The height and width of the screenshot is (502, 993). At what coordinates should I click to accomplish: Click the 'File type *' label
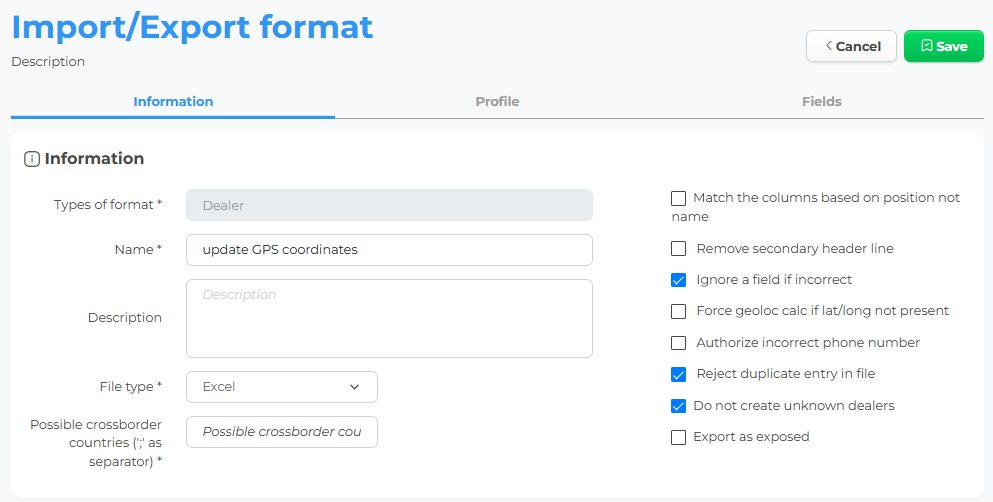130,386
